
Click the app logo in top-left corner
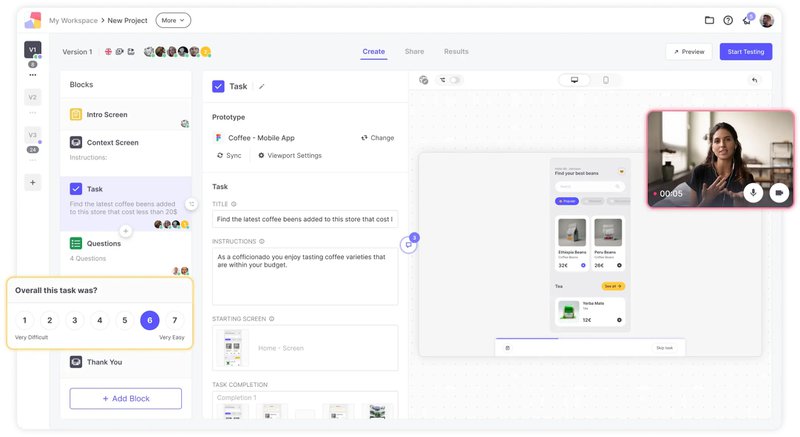click(x=33, y=20)
